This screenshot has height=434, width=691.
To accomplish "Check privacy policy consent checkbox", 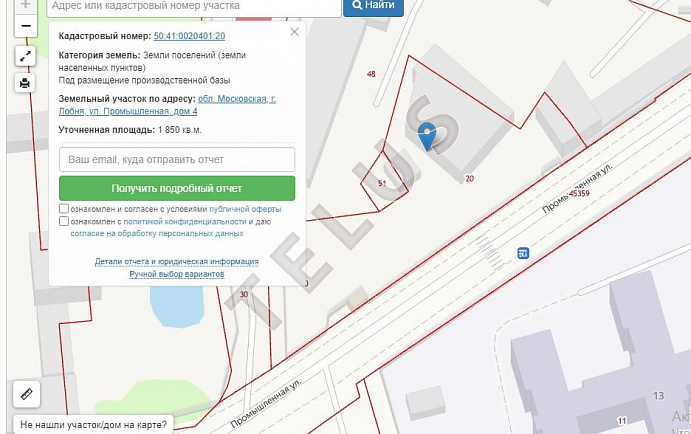I will pyautogui.click(x=64, y=221).
